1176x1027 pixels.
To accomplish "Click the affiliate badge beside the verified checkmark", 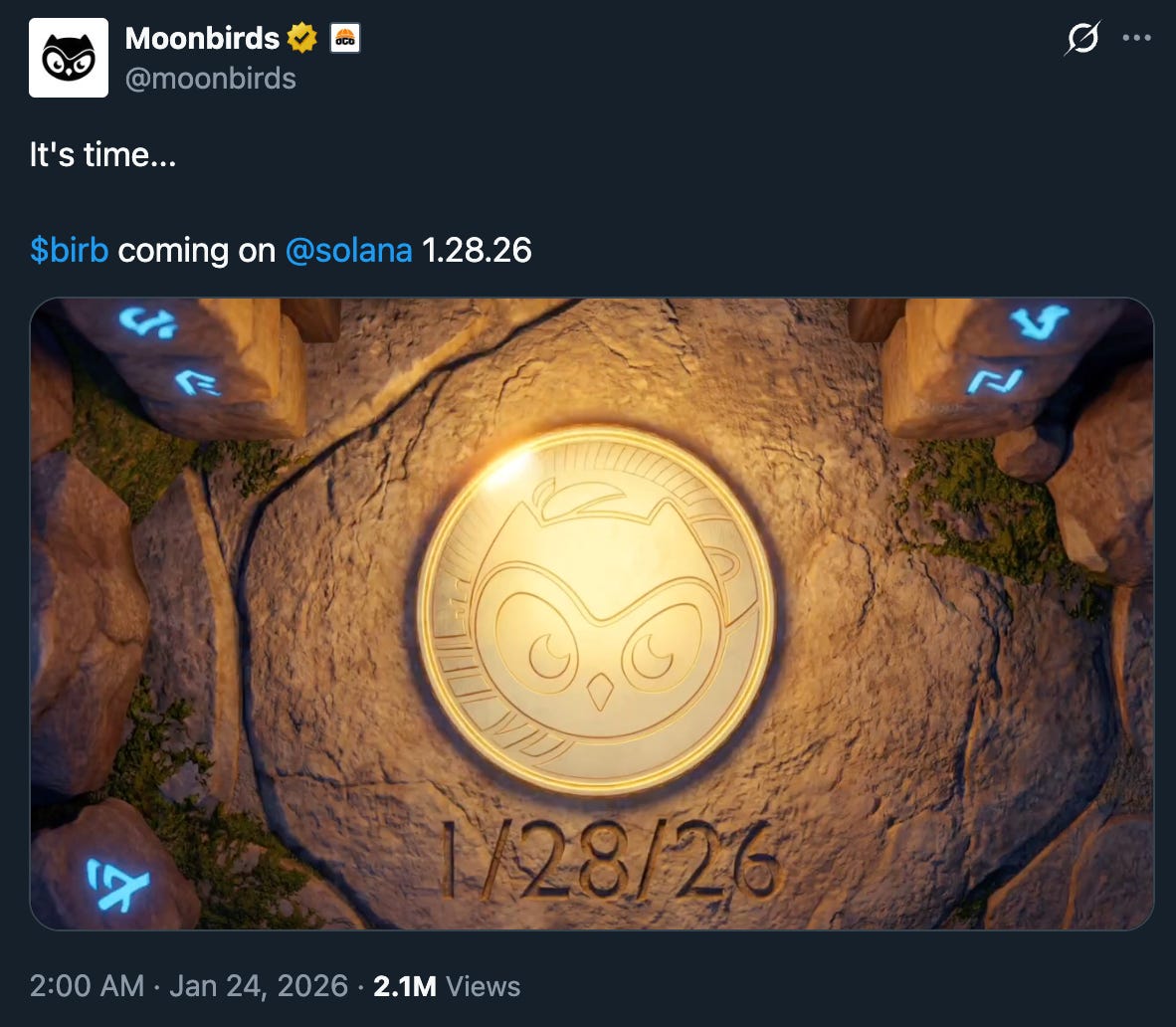I will [345, 38].
